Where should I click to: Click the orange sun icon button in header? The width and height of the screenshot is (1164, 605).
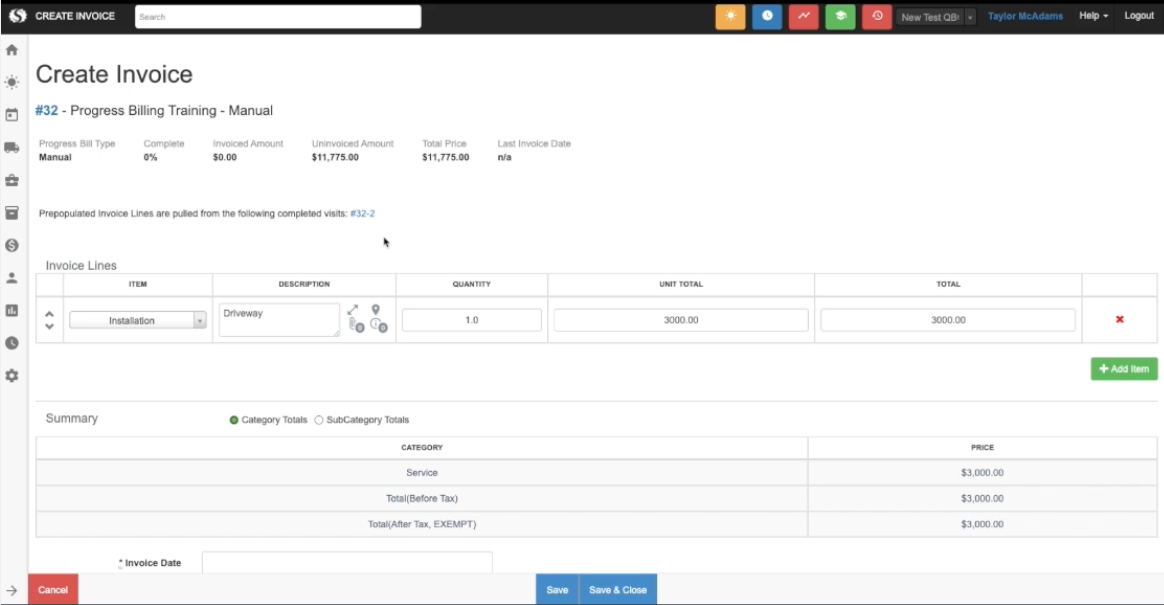(x=730, y=17)
